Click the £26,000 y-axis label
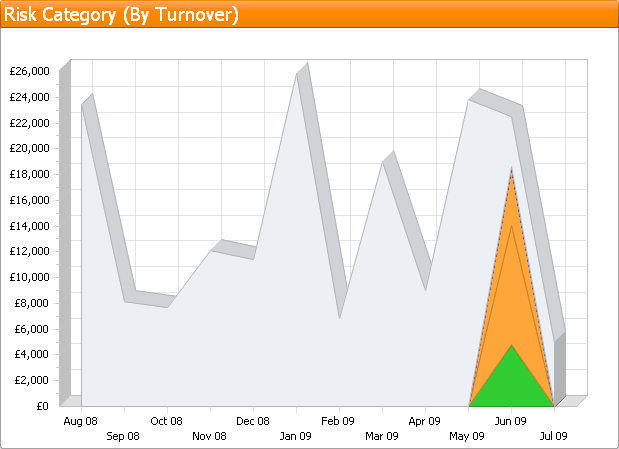This screenshot has width=619, height=449. point(28,71)
